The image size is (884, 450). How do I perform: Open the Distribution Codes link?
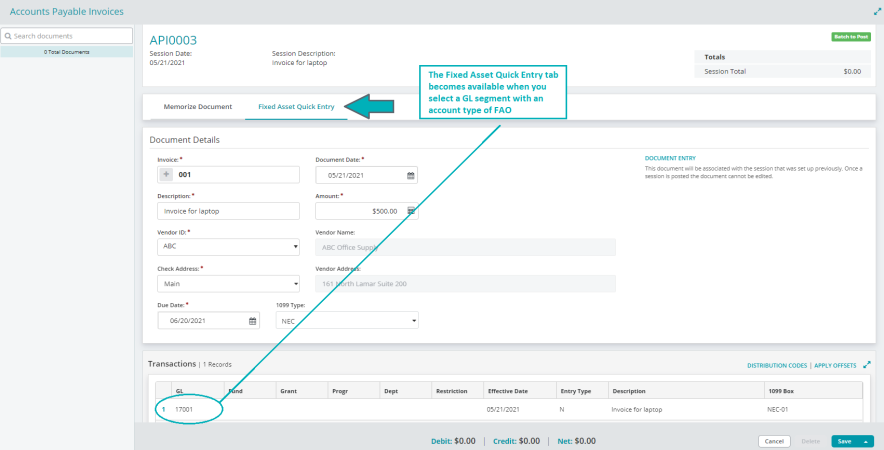click(x=777, y=366)
